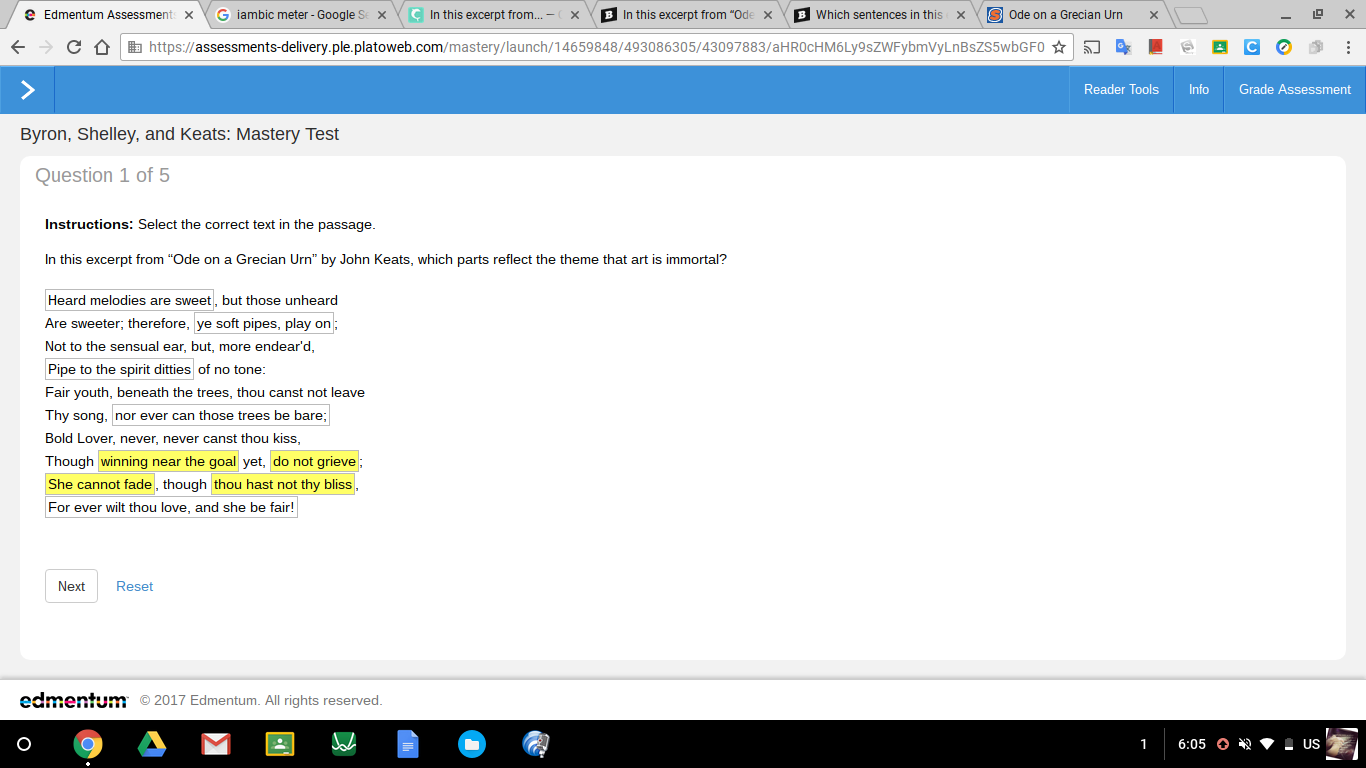
Task: Select 'For ever wilt thou love' line
Action: (171, 507)
